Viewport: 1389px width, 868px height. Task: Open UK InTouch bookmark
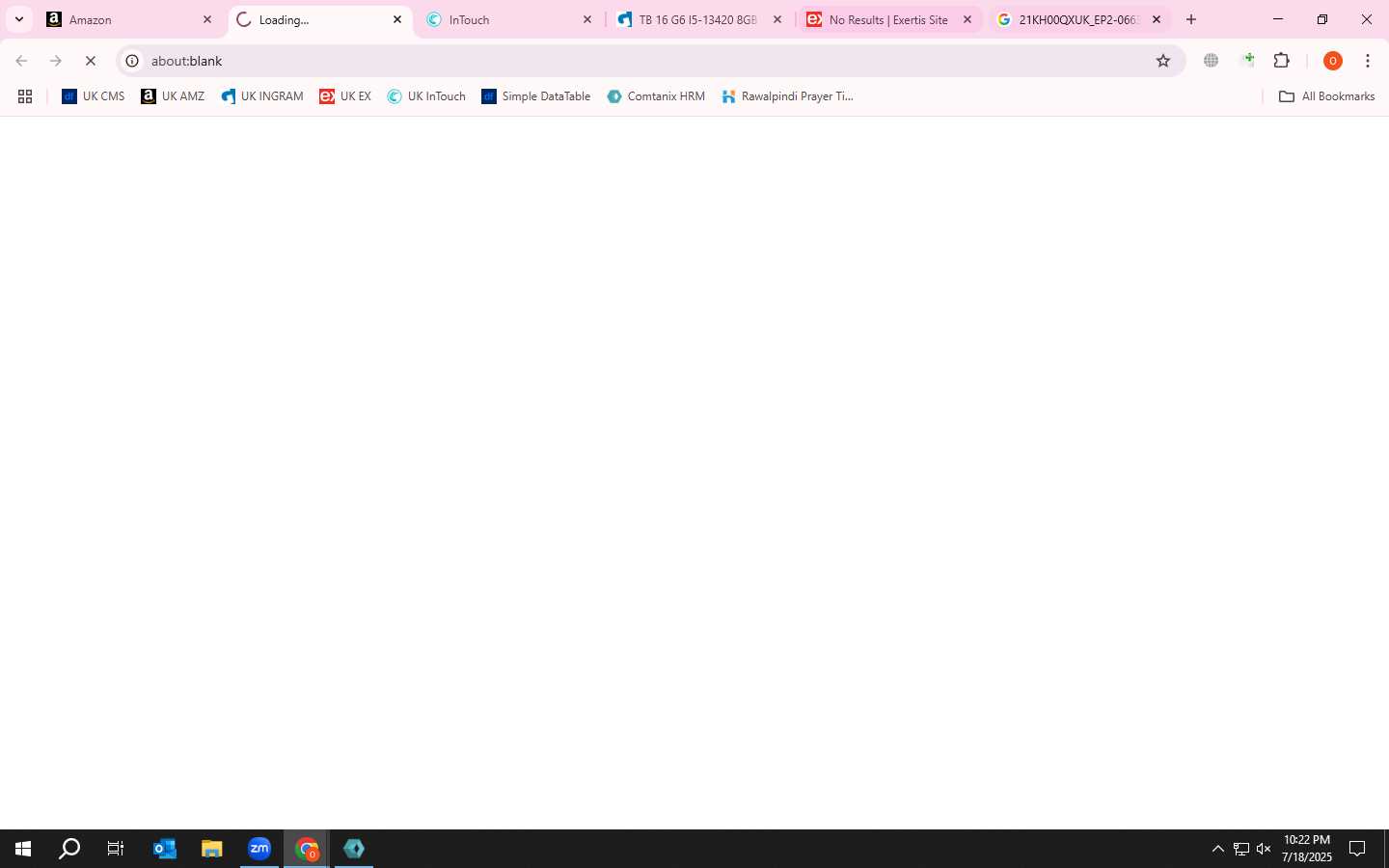point(426,96)
